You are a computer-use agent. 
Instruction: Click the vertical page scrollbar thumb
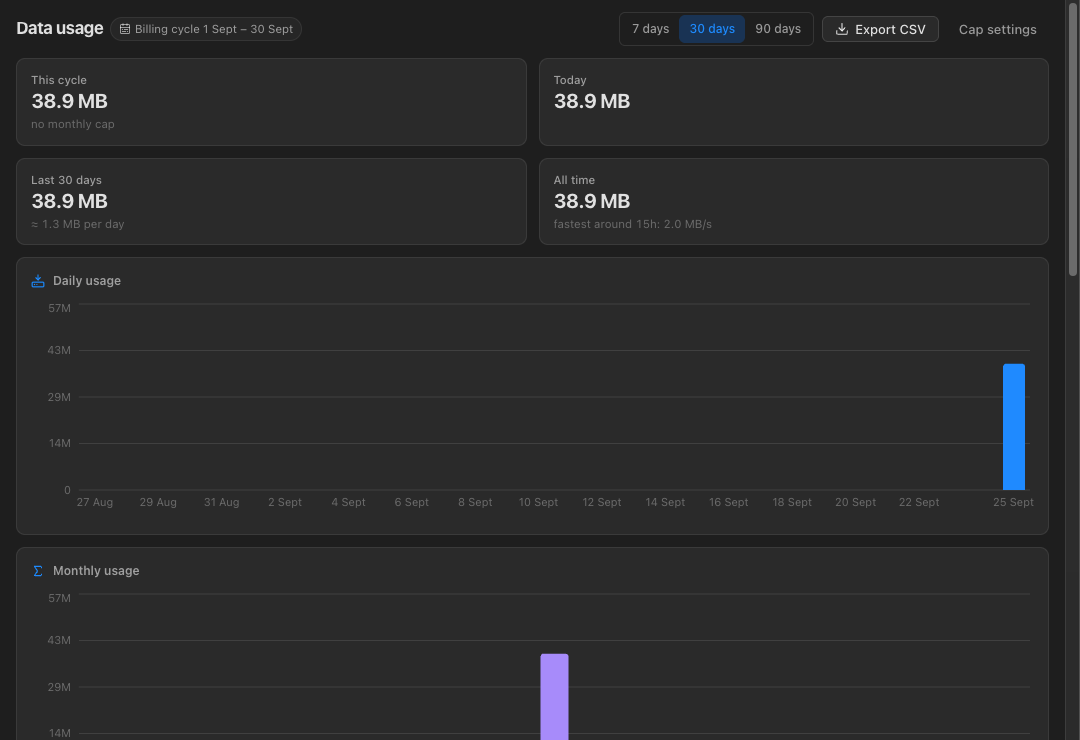click(x=1072, y=138)
